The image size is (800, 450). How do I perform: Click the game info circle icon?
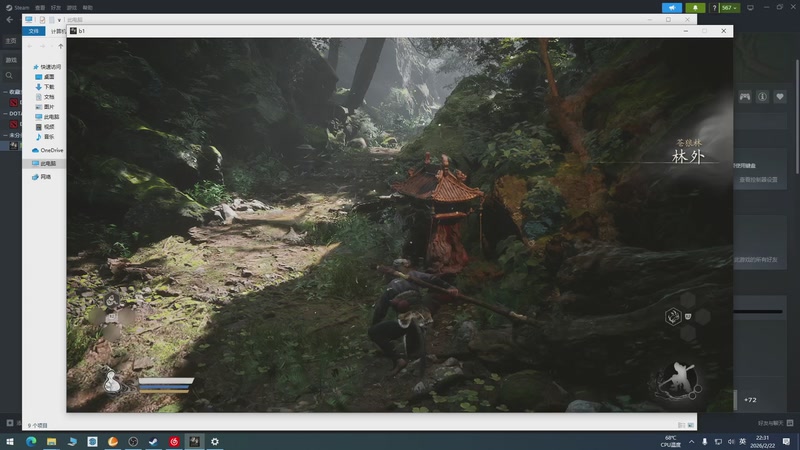coord(762,96)
